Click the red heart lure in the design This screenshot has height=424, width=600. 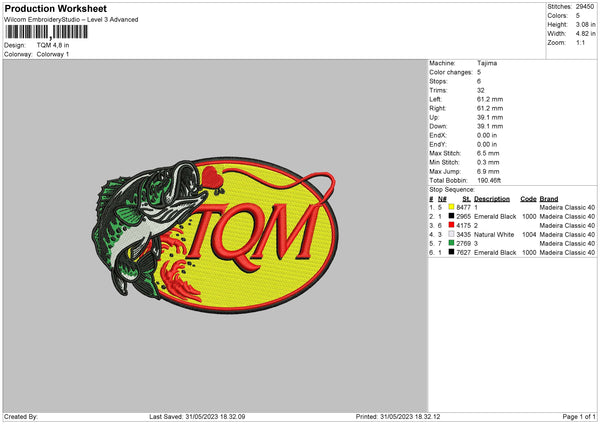212,178
